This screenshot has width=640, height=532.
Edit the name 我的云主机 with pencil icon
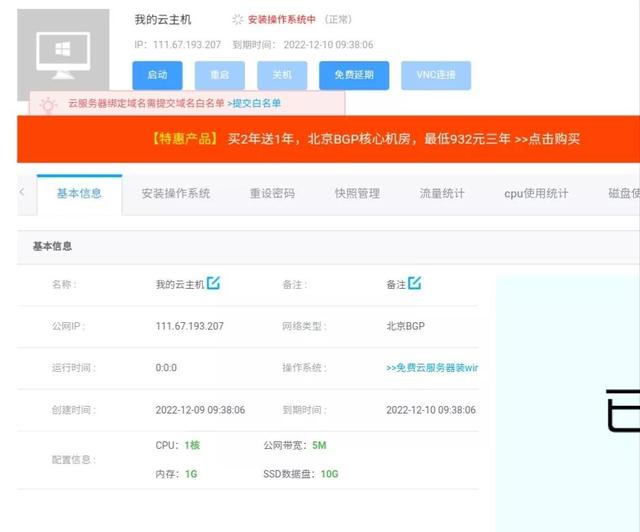[213, 283]
